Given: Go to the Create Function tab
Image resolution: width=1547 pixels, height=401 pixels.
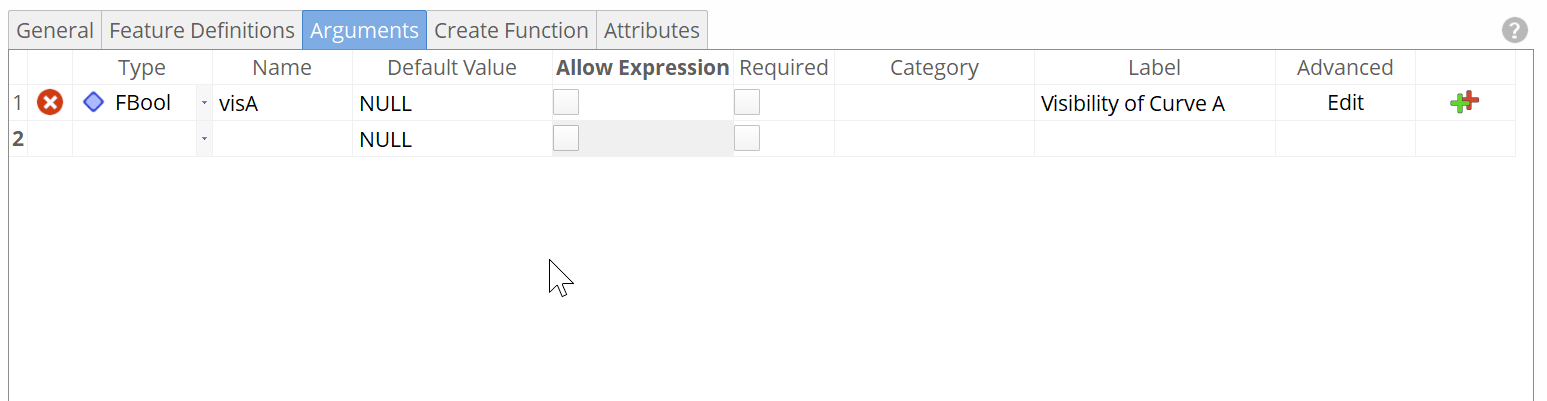Looking at the screenshot, I should 511,30.
